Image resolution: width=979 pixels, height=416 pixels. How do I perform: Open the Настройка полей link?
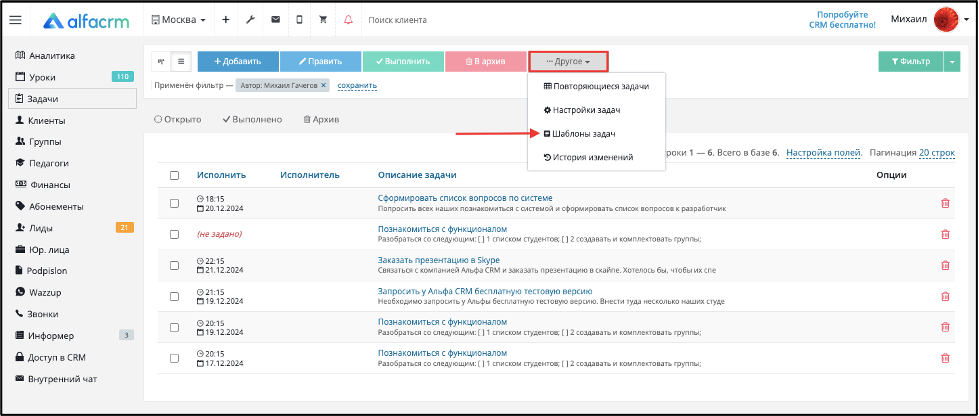coord(824,152)
